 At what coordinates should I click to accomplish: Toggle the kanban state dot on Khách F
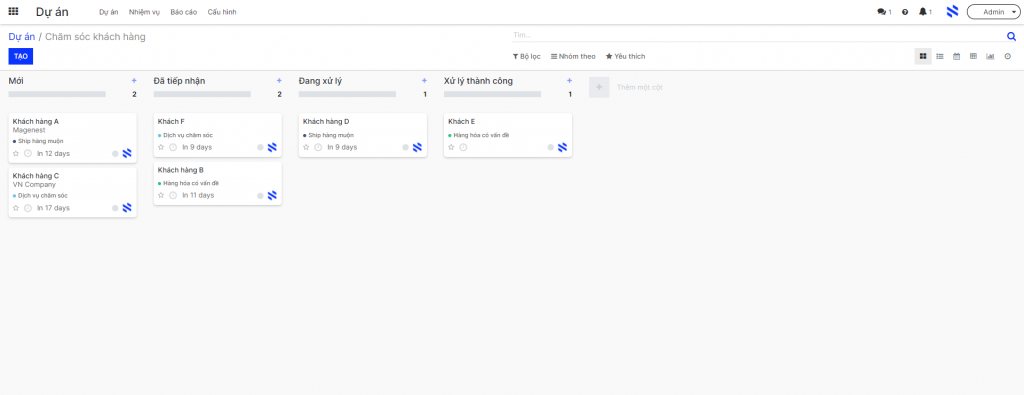click(x=261, y=148)
